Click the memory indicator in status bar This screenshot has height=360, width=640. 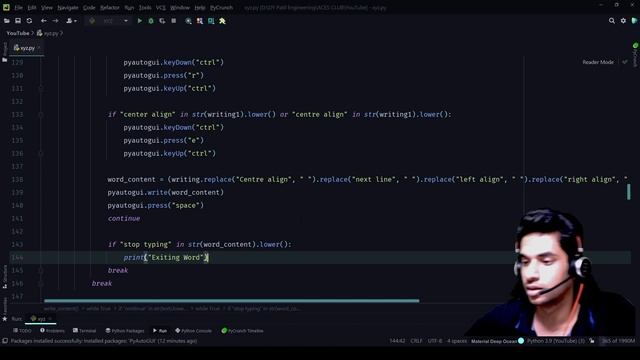click(x=618, y=341)
